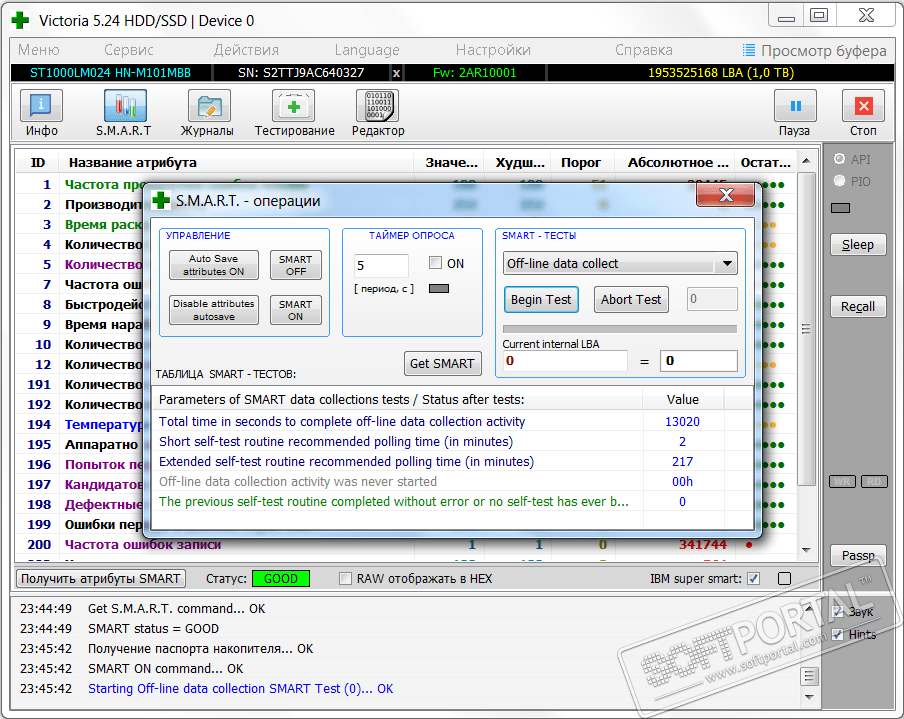The image size is (904, 719).
Task: Click the ID column header
Action: [x=38, y=163]
